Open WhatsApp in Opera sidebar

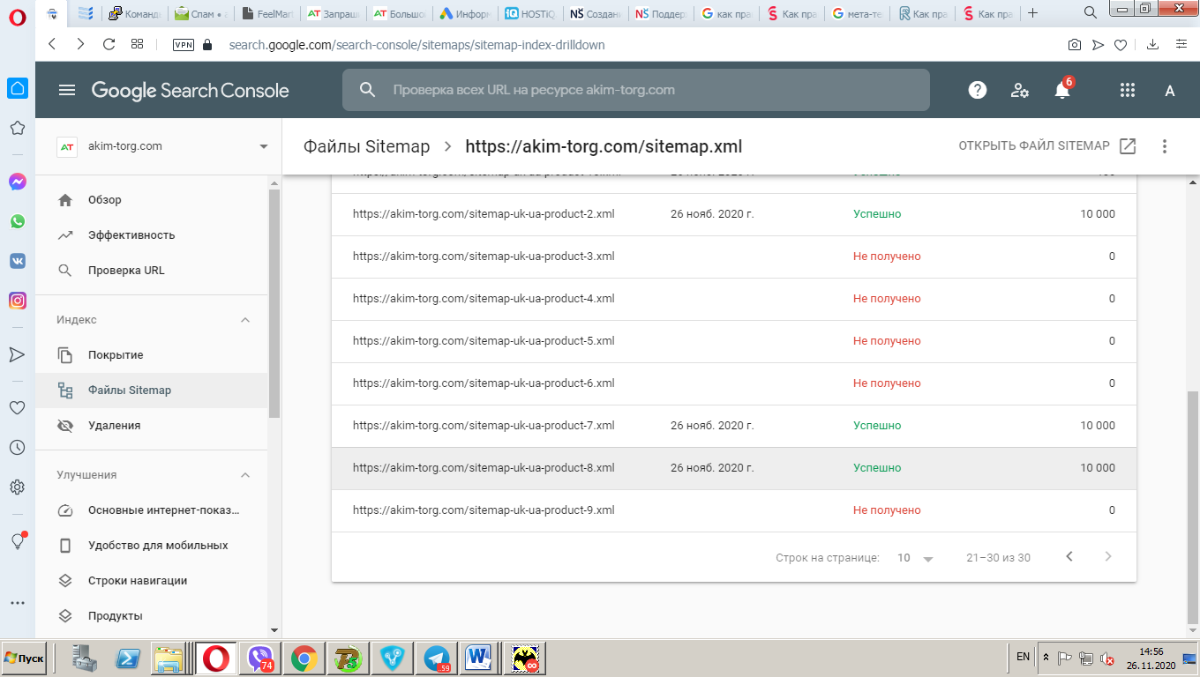click(x=17, y=221)
